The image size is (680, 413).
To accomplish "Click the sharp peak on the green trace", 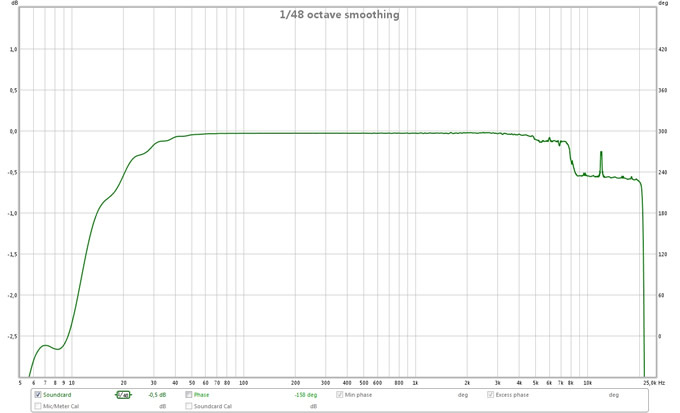I will [x=601, y=153].
